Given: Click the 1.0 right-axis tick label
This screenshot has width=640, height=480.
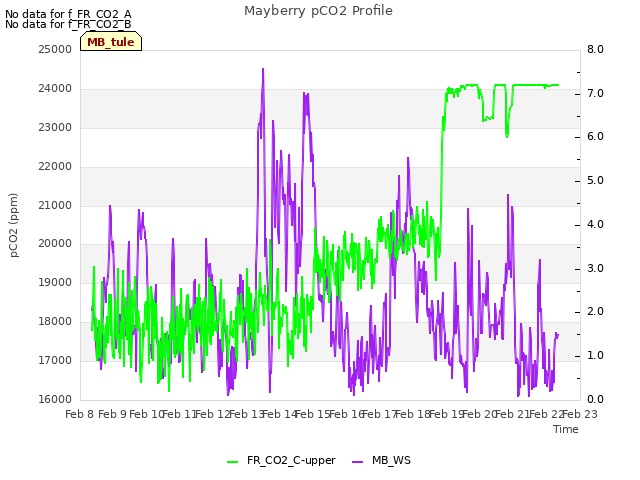Looking at the screenshot, I should point(595,356).
